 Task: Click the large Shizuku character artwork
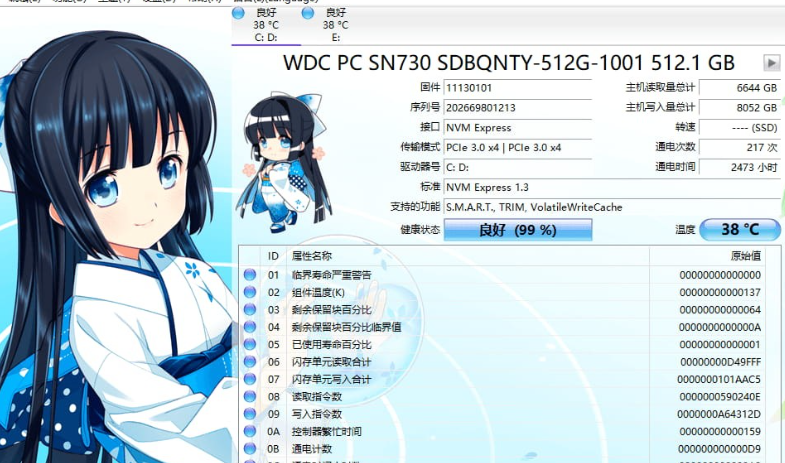pos(115,245)
